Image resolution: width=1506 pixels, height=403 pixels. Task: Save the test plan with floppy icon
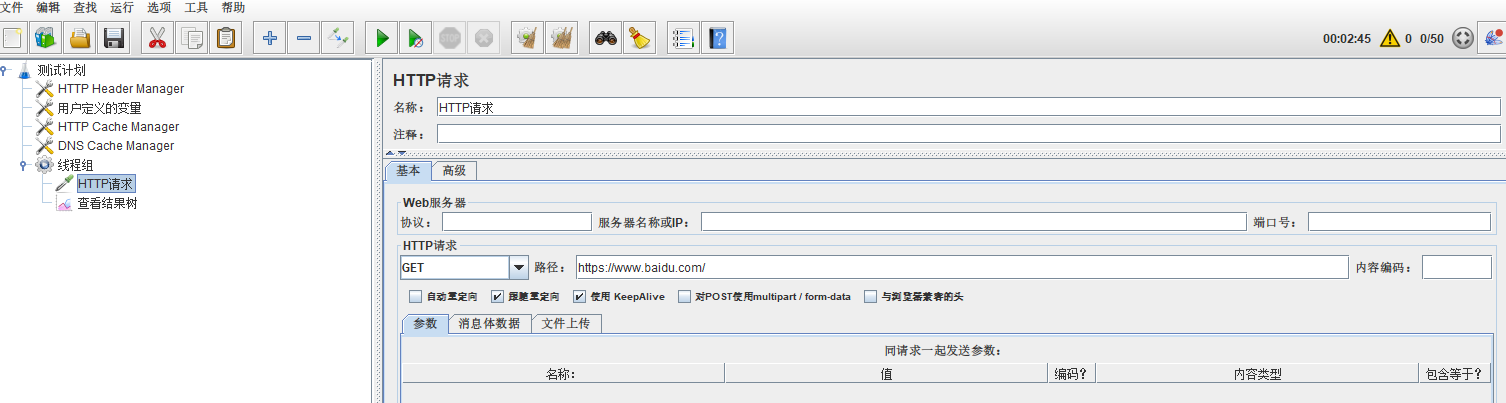(114, 39)
